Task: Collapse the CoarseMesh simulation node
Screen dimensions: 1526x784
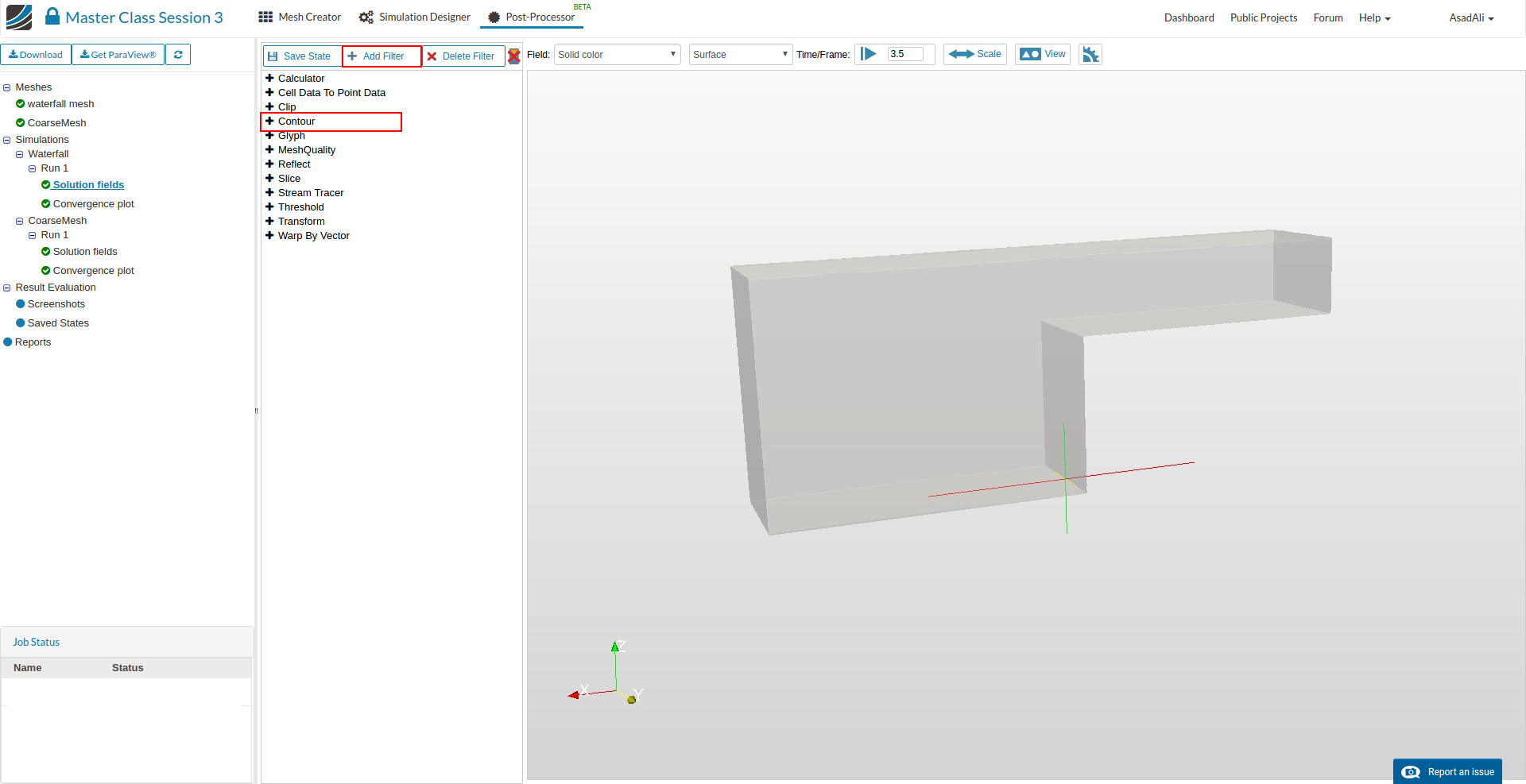Action: [20, 222]
